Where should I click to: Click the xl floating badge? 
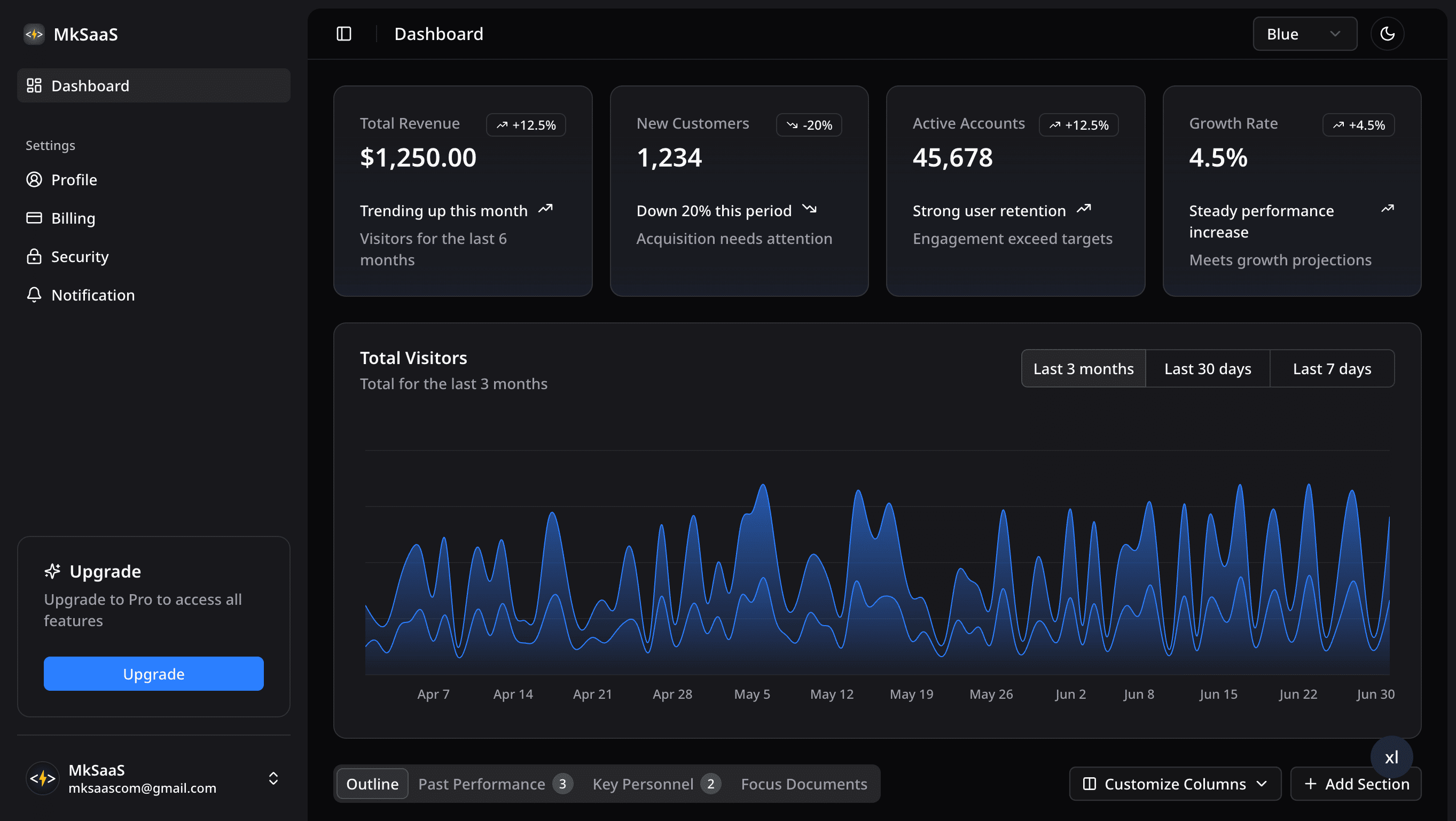(1391, 757)
